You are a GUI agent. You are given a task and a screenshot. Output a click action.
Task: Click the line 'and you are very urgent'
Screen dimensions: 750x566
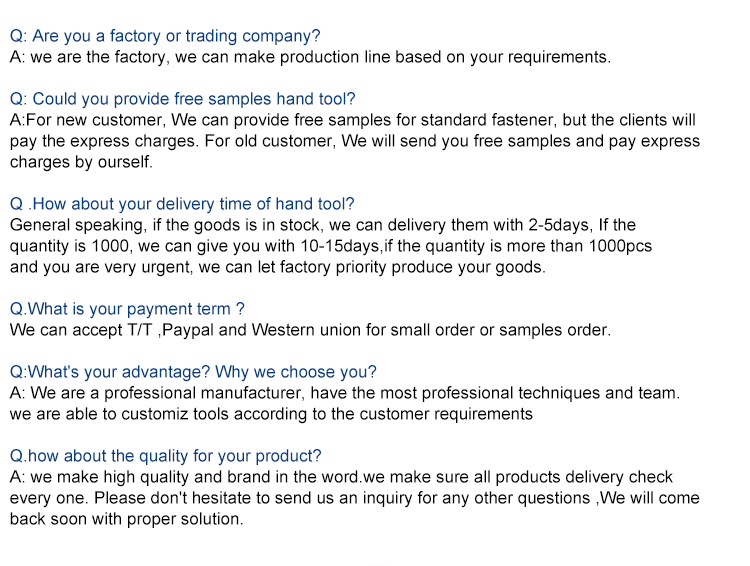click(x=277, y=267)
